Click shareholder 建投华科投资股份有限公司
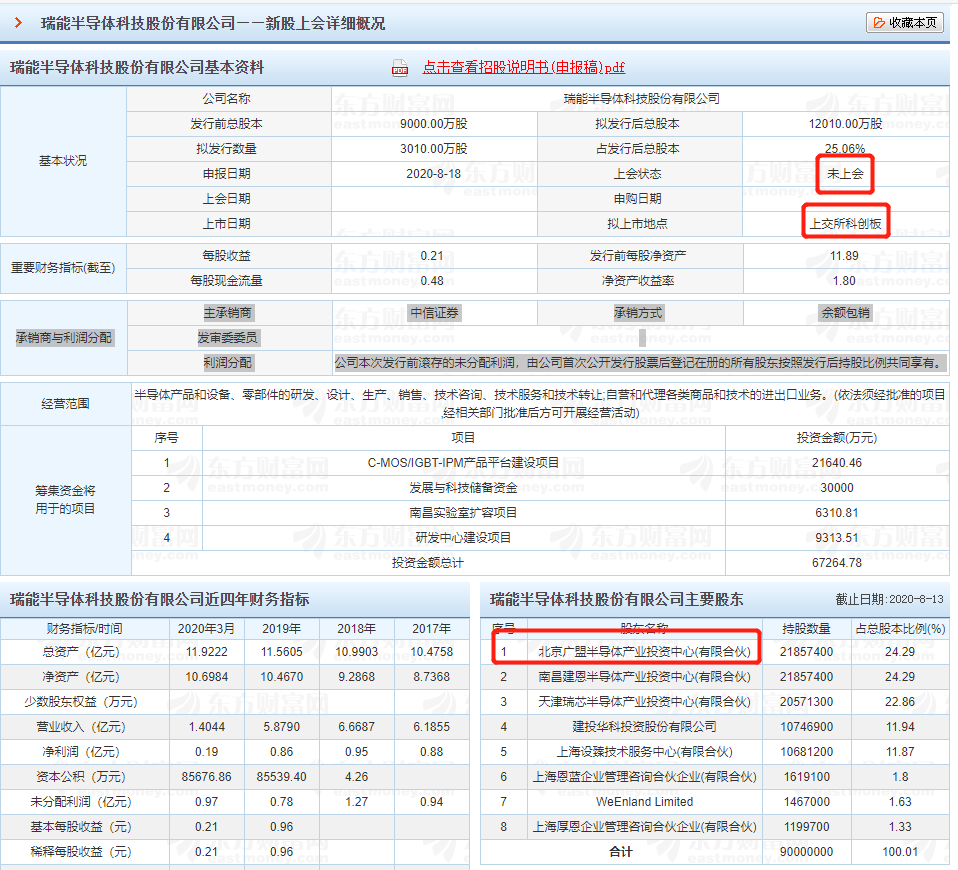958x870 pixels. point(644,727)
